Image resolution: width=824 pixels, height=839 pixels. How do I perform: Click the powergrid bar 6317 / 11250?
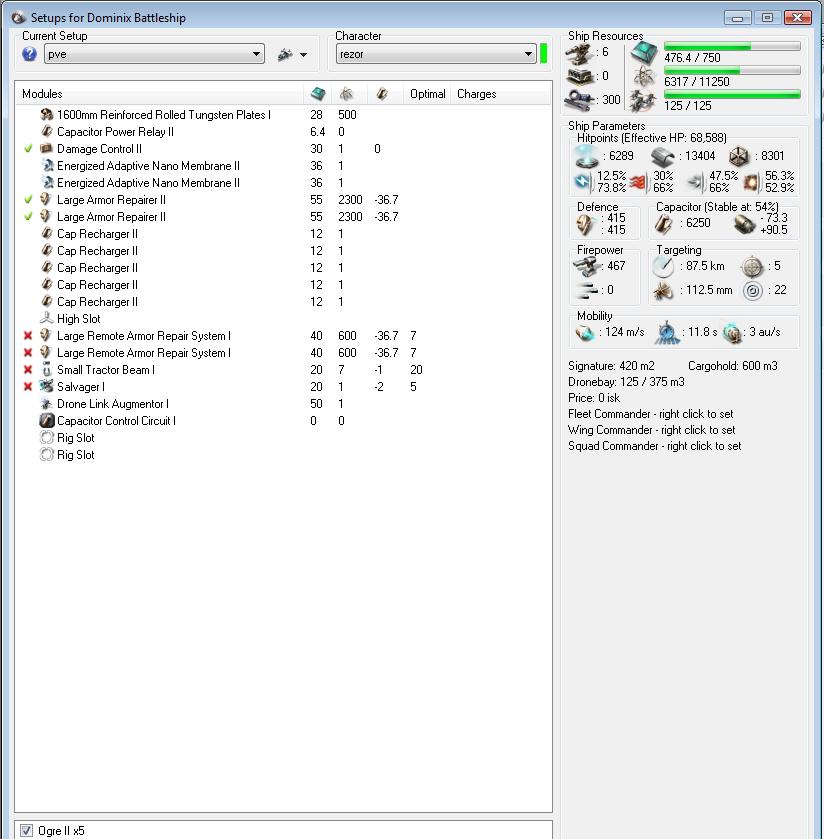[x=732, y=71]
